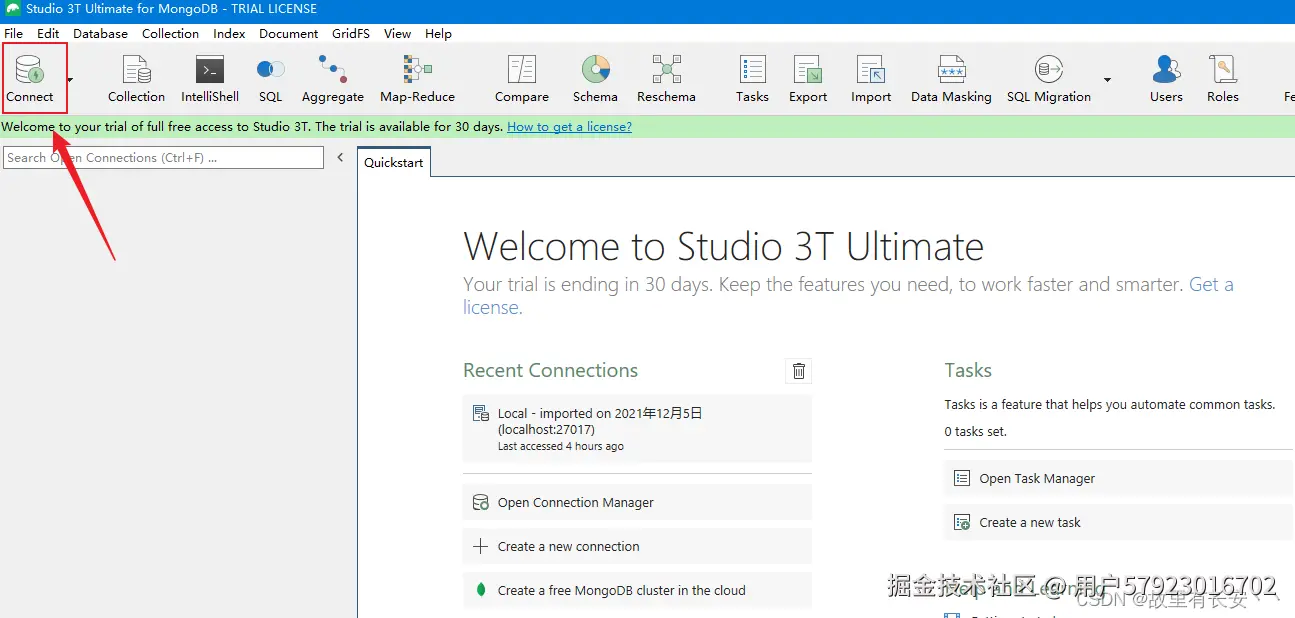Viewport: 1295px width, 618px height.
Task: Open the Schema explorer icon
Action: [x=595, y=78]
